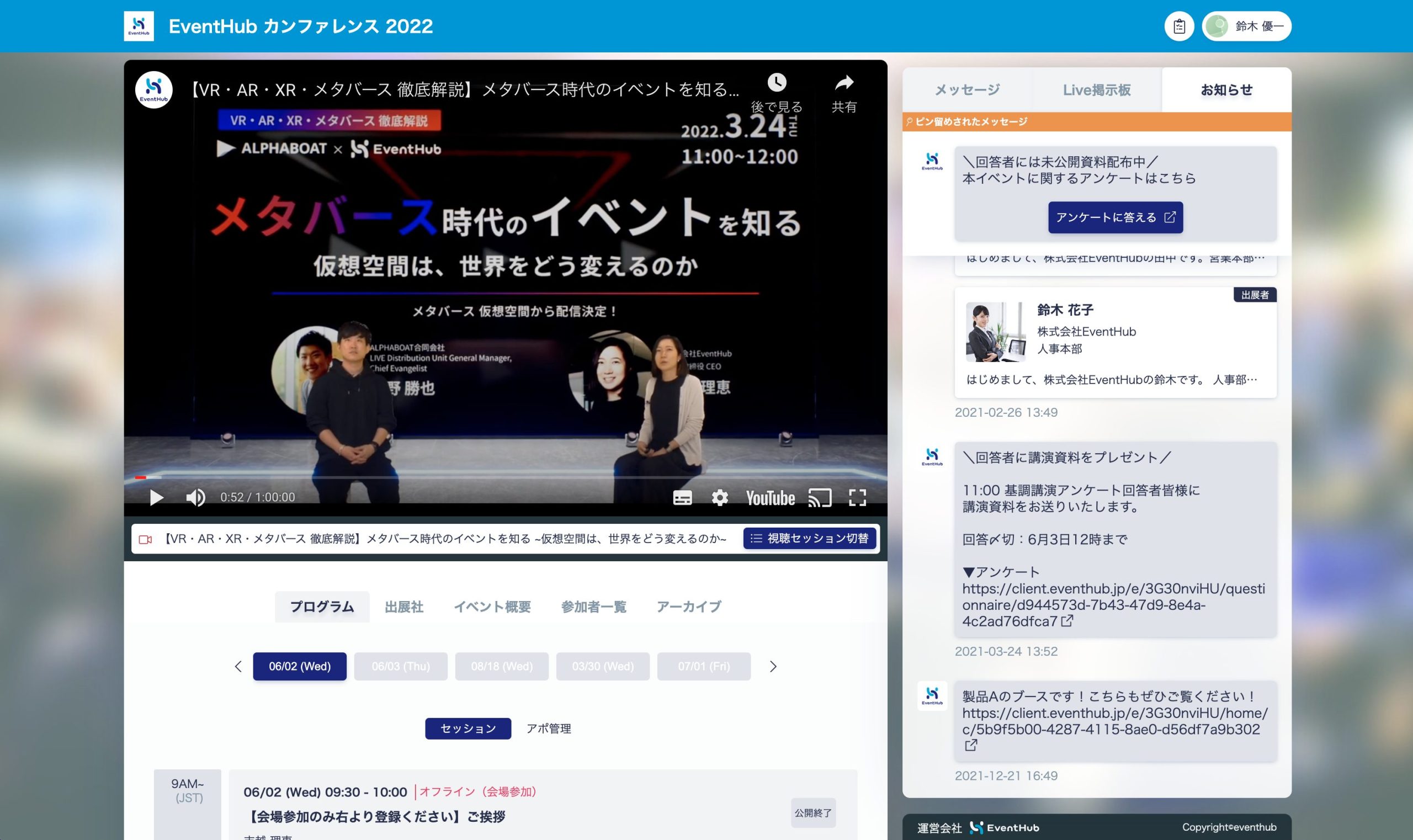1413x840 pixels.
Task: Click the 2021-12-21 16:49 timestamp
Action: [x=1006, y=775]
